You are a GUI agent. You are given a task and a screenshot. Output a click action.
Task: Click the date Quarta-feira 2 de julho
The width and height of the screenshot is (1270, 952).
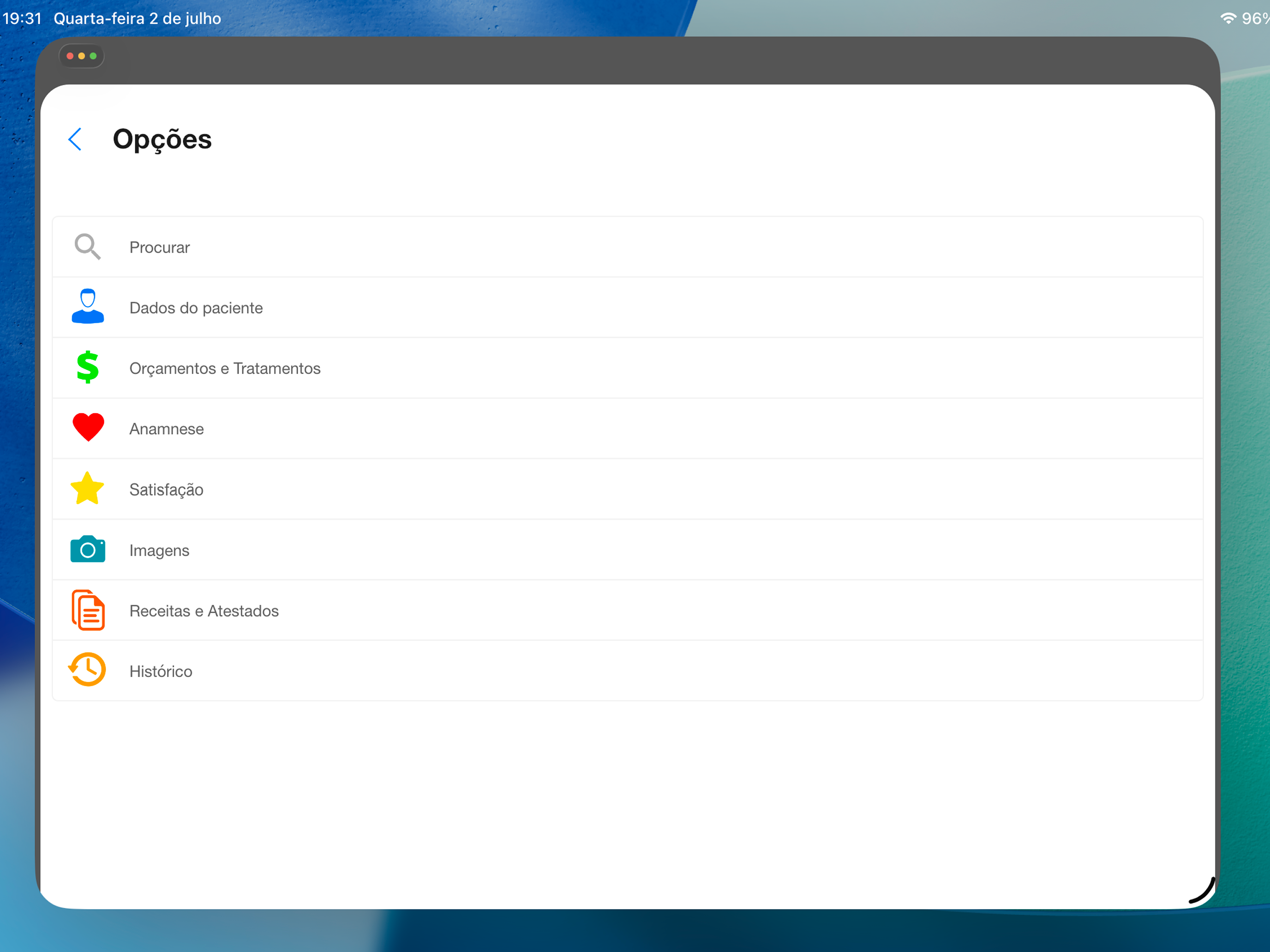tap(137, 18)
